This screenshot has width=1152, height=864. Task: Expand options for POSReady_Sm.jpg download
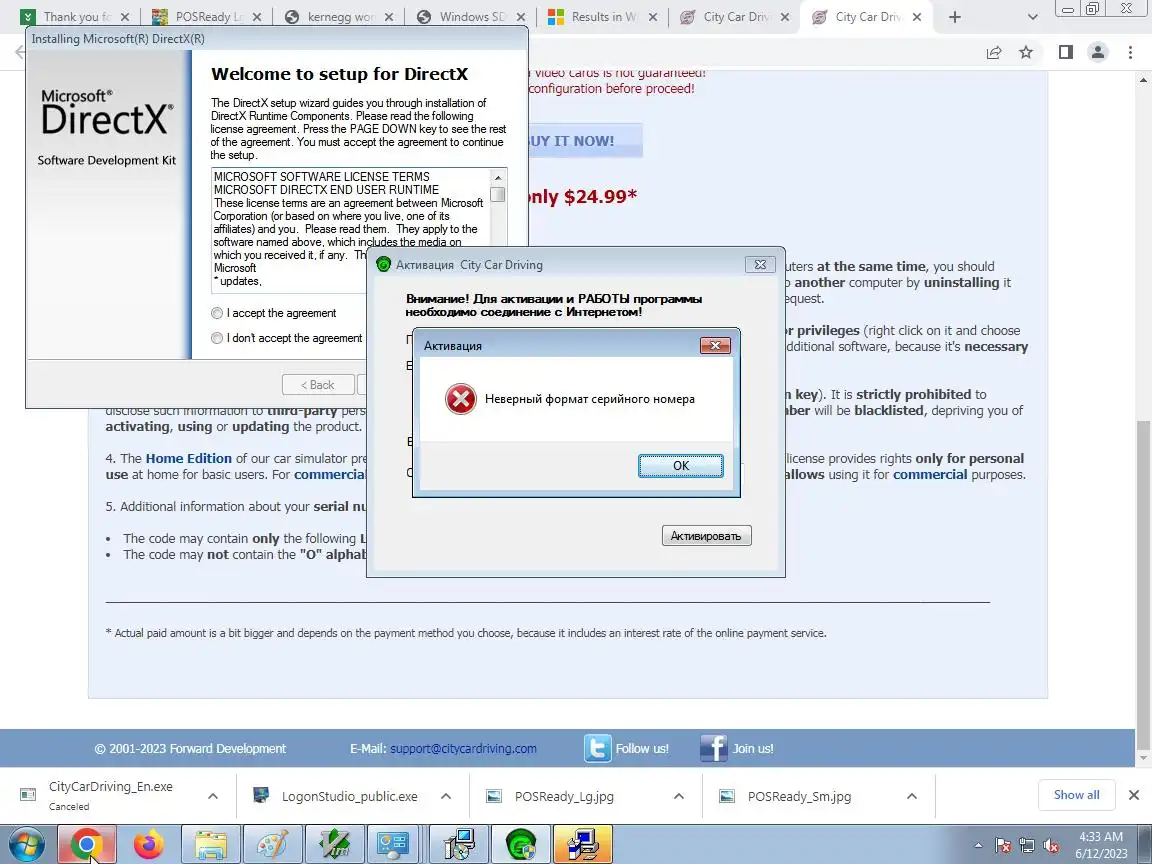912,796
